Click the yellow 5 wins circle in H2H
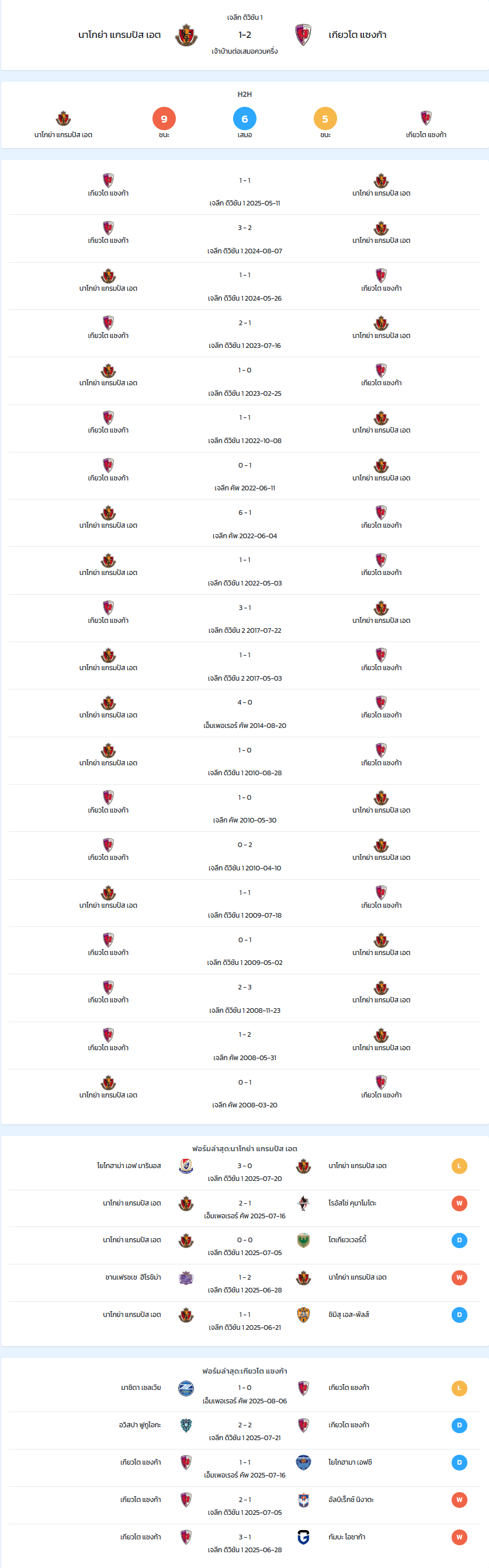Screen dimensions: 489x1568 point(325,119)
